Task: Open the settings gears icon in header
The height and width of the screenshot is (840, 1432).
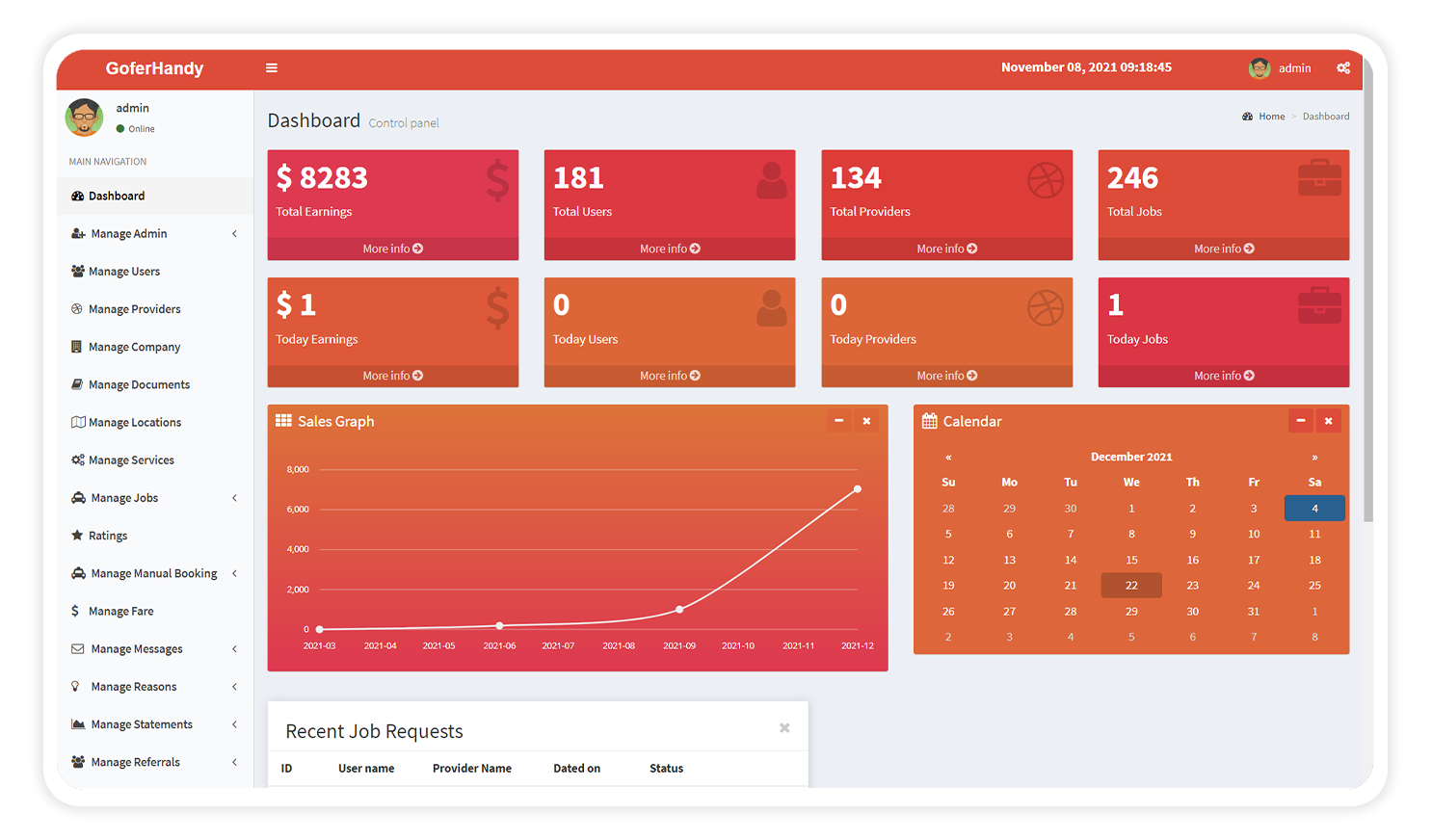Action: (x=1343, y=68)
